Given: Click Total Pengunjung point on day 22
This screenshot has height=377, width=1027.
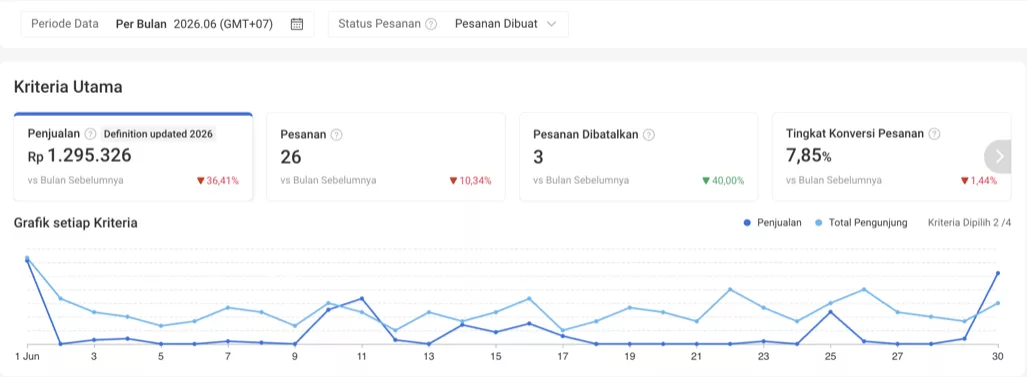Looking at the screenshot, I should coord(730,289).
